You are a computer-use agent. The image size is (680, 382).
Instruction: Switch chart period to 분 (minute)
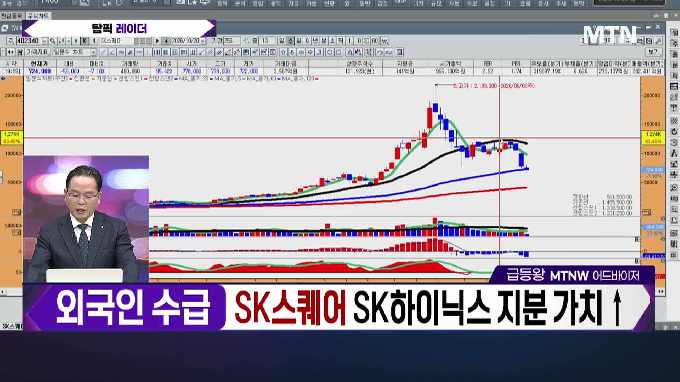tap(324, 41)
